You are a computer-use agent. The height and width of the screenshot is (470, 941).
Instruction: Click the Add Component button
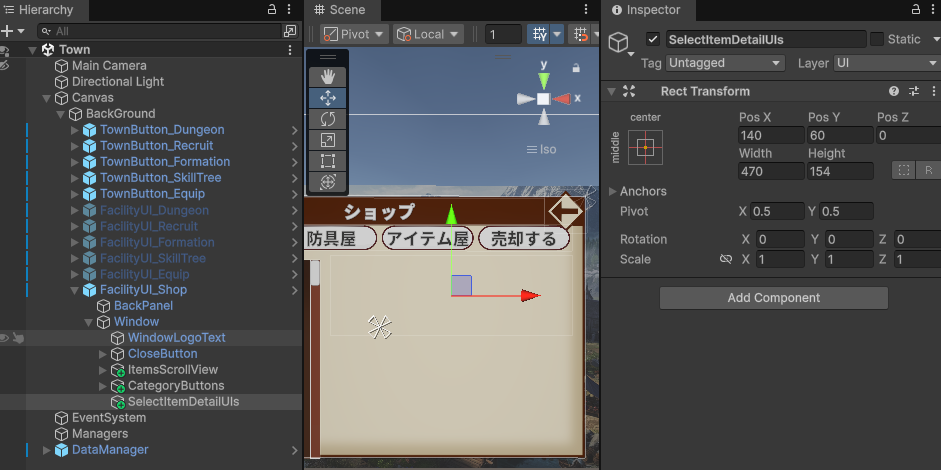click(773, 298)
